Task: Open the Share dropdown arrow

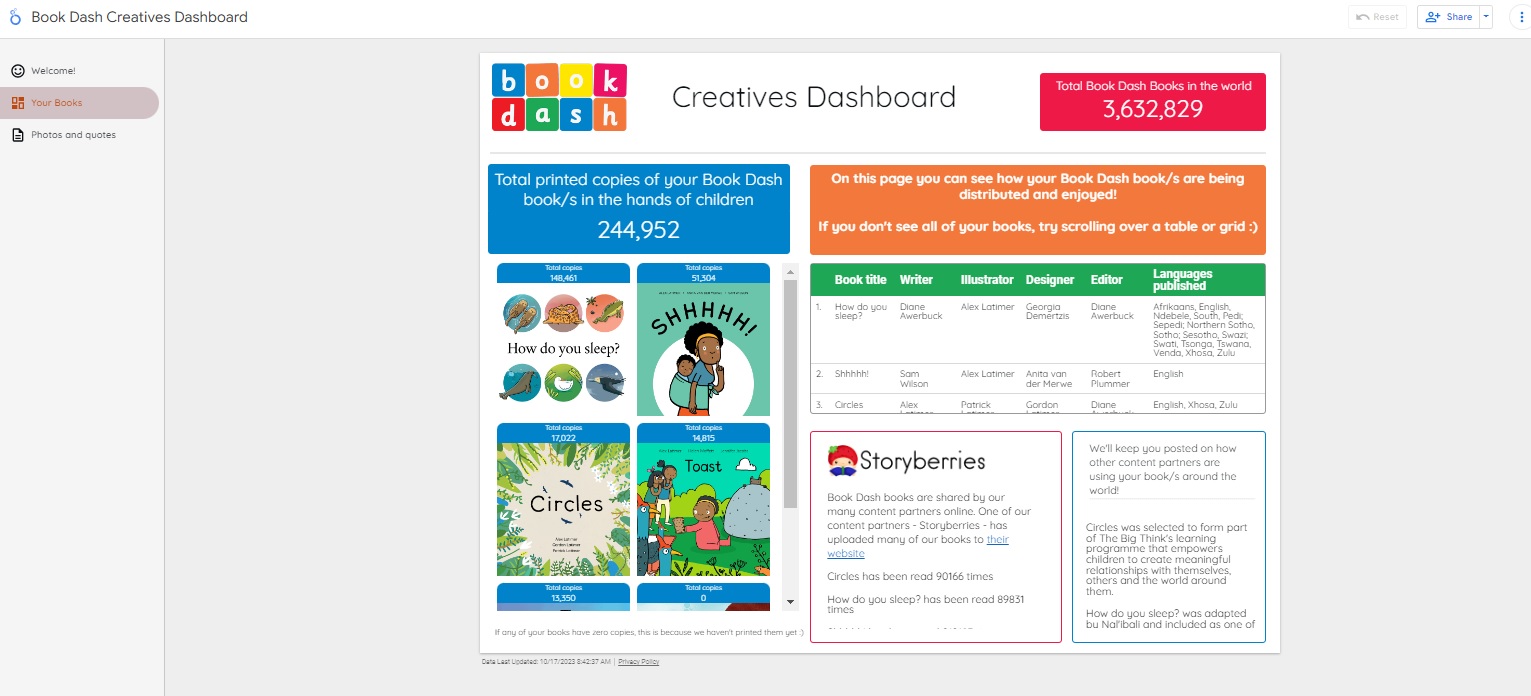Action: point(1486,17)
